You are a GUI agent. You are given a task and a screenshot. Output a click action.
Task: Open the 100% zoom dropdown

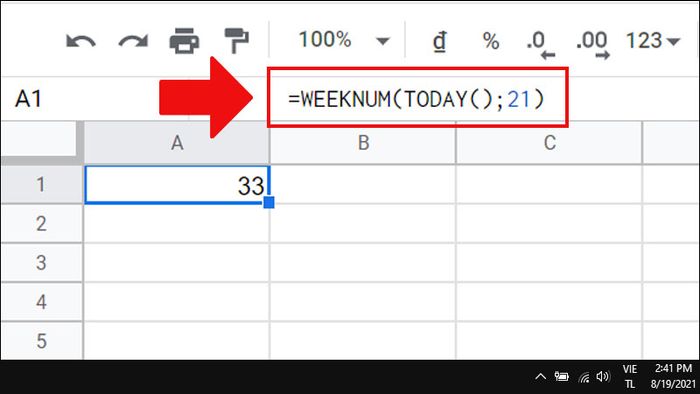[x=344, y=40]
